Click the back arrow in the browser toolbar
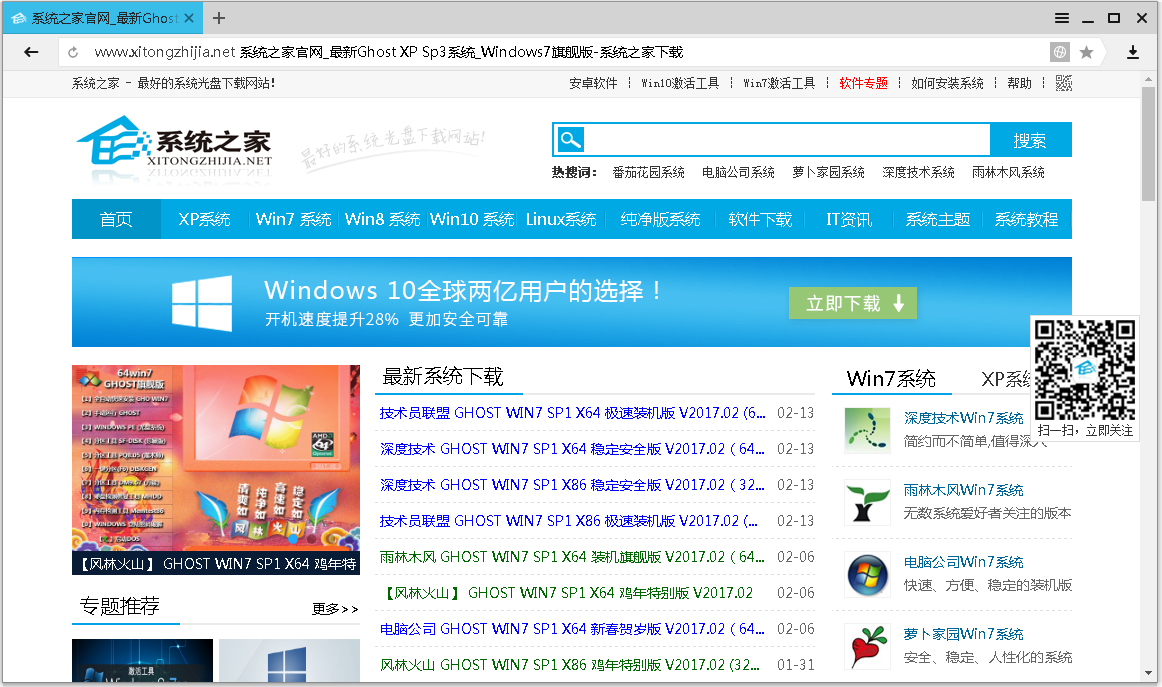Image resolution: width=1162 pixels, height=687 pixels. pyautogui.click(x=30, y=51)
